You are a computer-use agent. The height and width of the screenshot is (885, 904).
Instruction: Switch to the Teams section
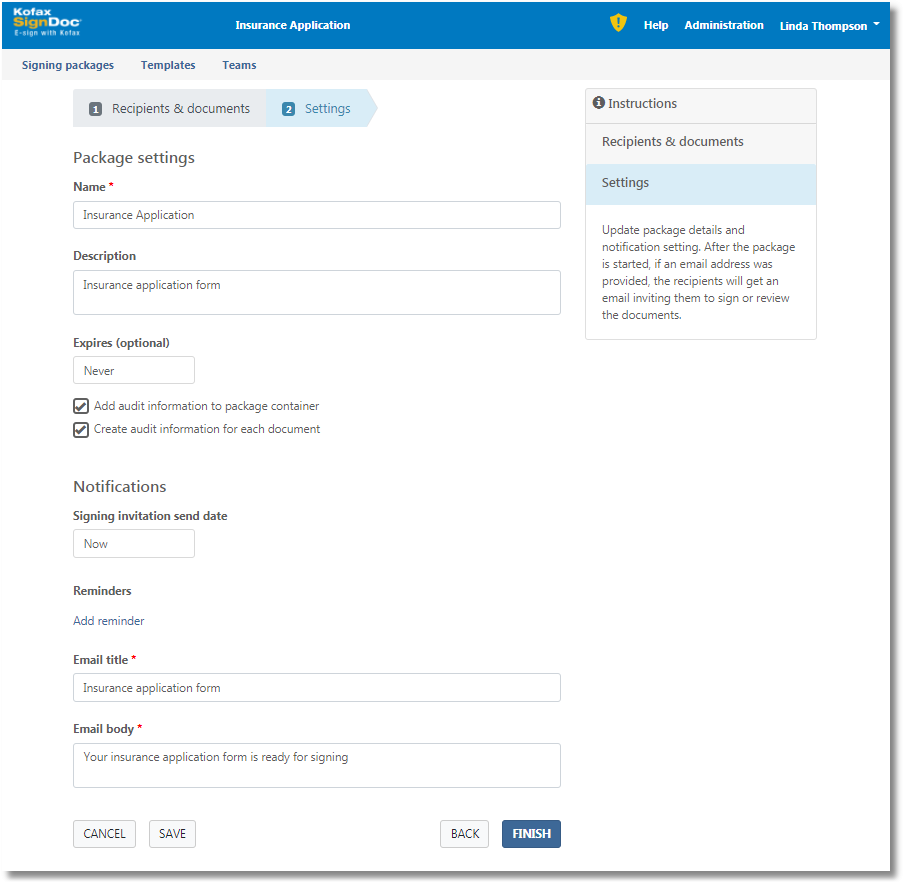[x=239, y=65]
